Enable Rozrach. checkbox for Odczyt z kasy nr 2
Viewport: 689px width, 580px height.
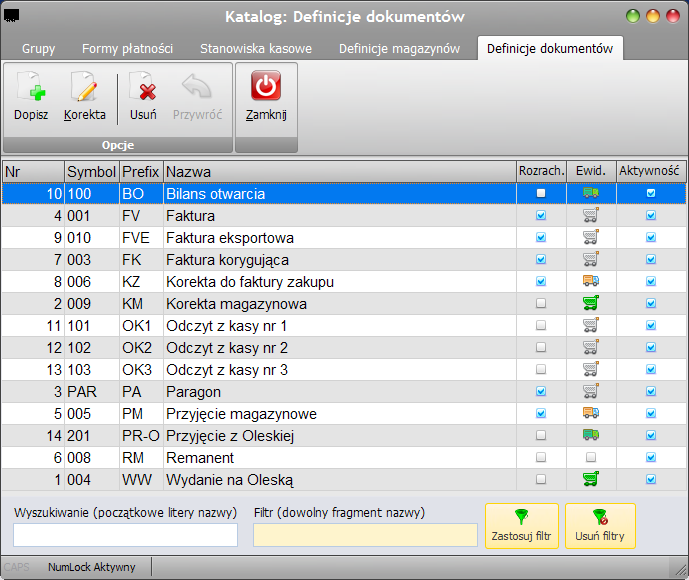[x=541, y=347]
